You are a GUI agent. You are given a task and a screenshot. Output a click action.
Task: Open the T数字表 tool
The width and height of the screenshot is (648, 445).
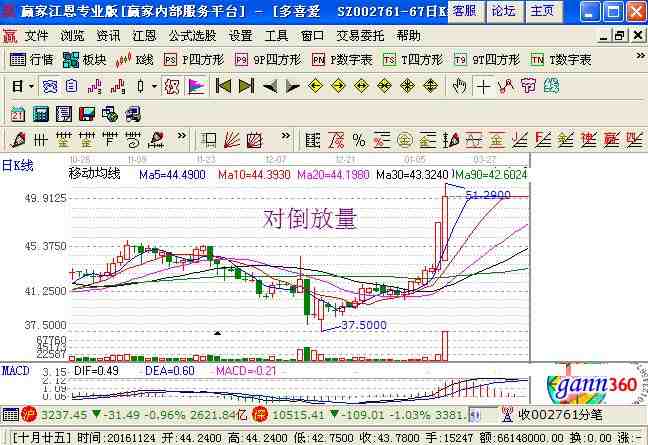(x=561, y=60)
